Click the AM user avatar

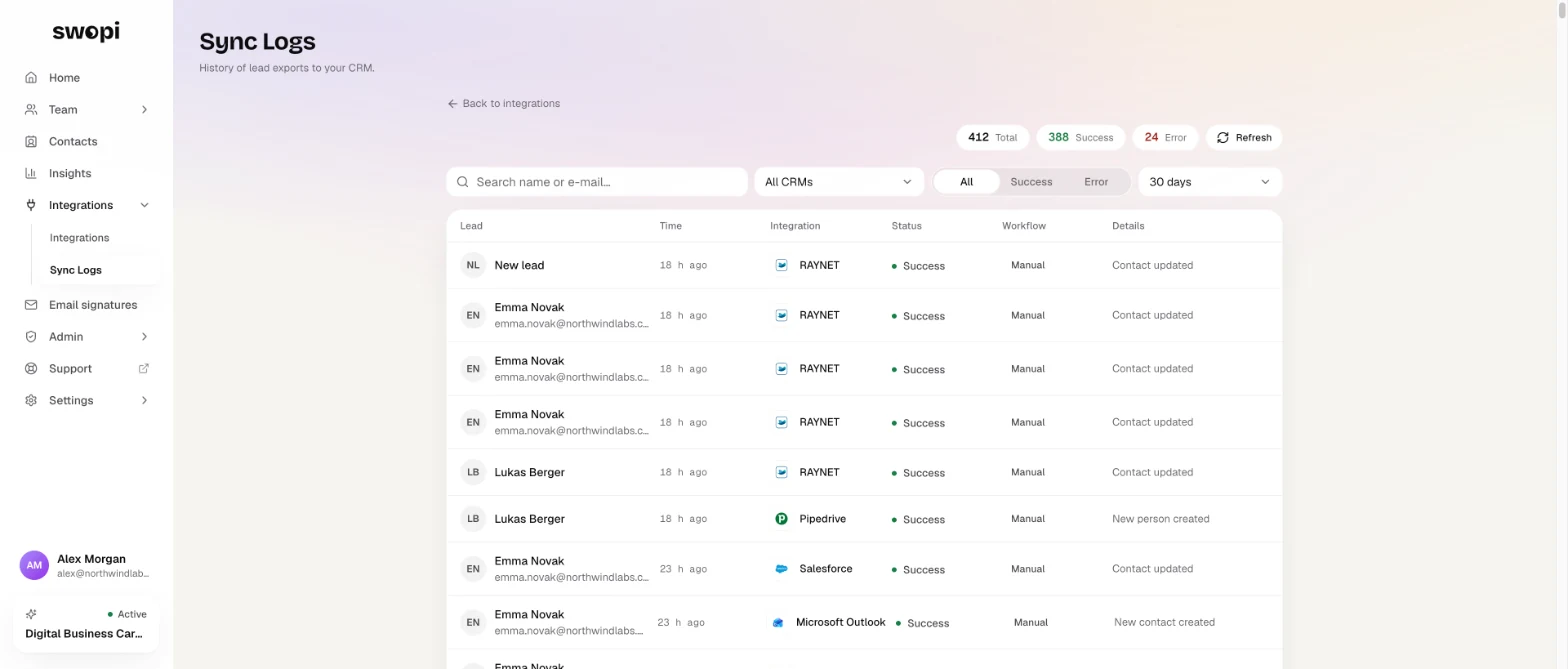tap(34, 565)
